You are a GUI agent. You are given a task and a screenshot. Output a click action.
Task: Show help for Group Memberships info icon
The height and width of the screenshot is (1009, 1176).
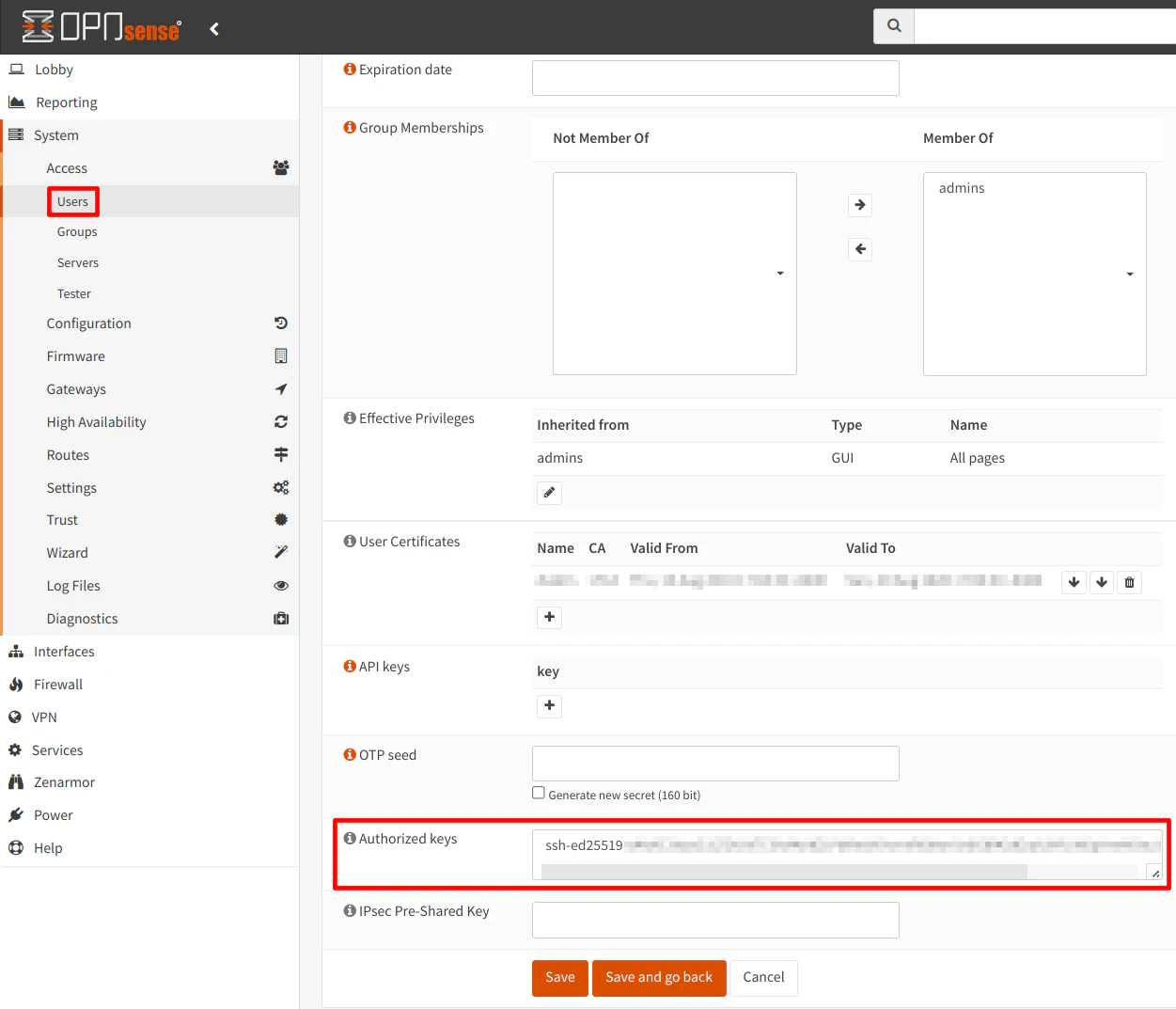(350, 128)
